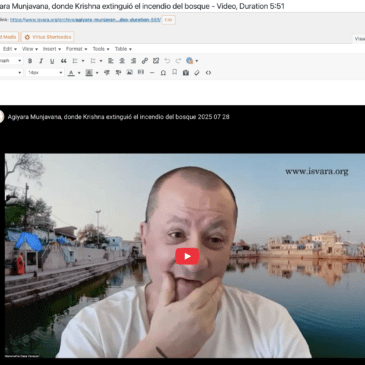
Task: Open the View menu
Action: [30, 49]
